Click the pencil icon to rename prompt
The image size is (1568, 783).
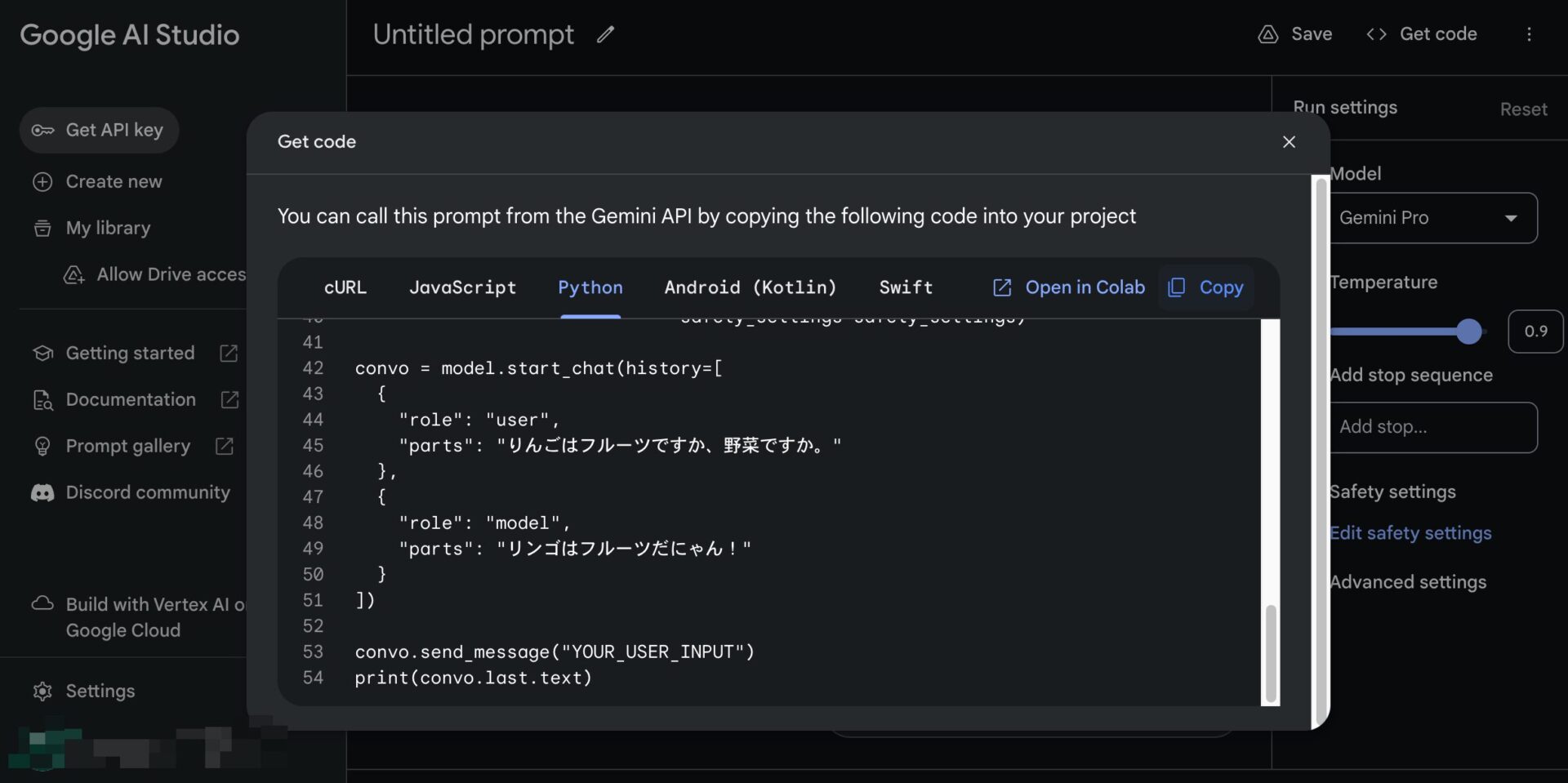[x=605, y=34]
